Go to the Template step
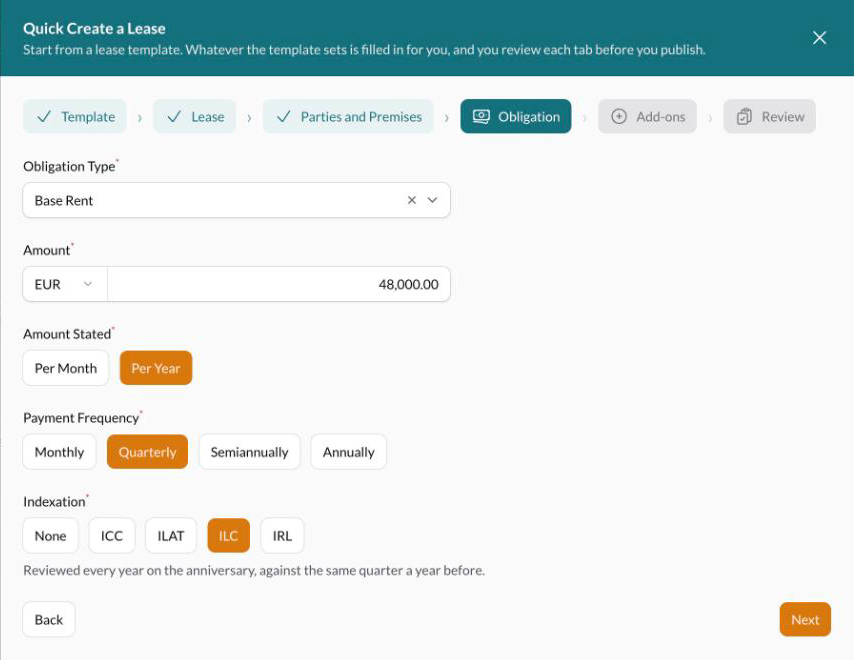 [75, 117]
